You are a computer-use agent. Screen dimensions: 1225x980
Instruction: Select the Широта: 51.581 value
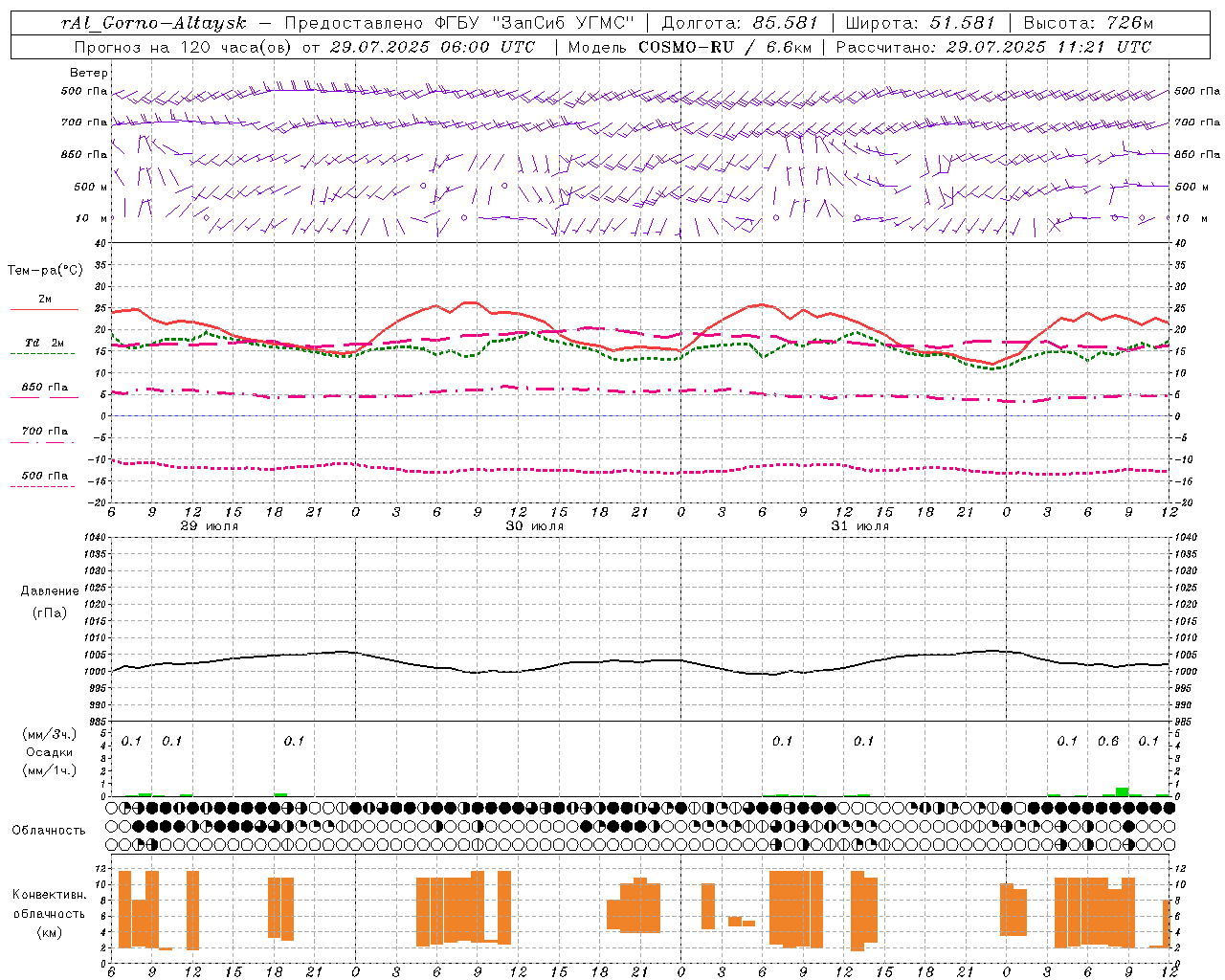pos(920,23)
